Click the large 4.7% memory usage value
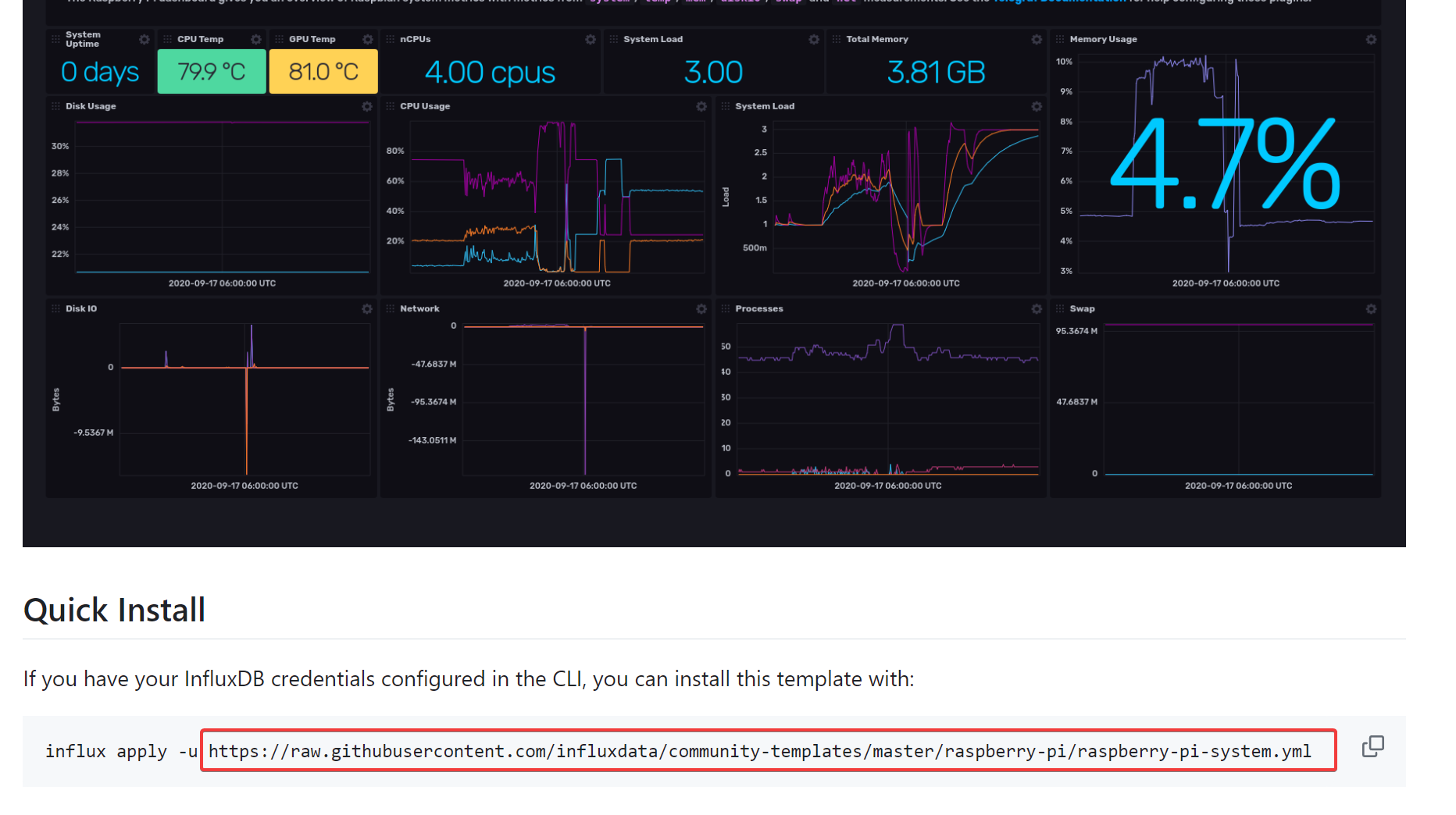The height and width of the screenshot is (815, 1456). [x=1225, y=165]
